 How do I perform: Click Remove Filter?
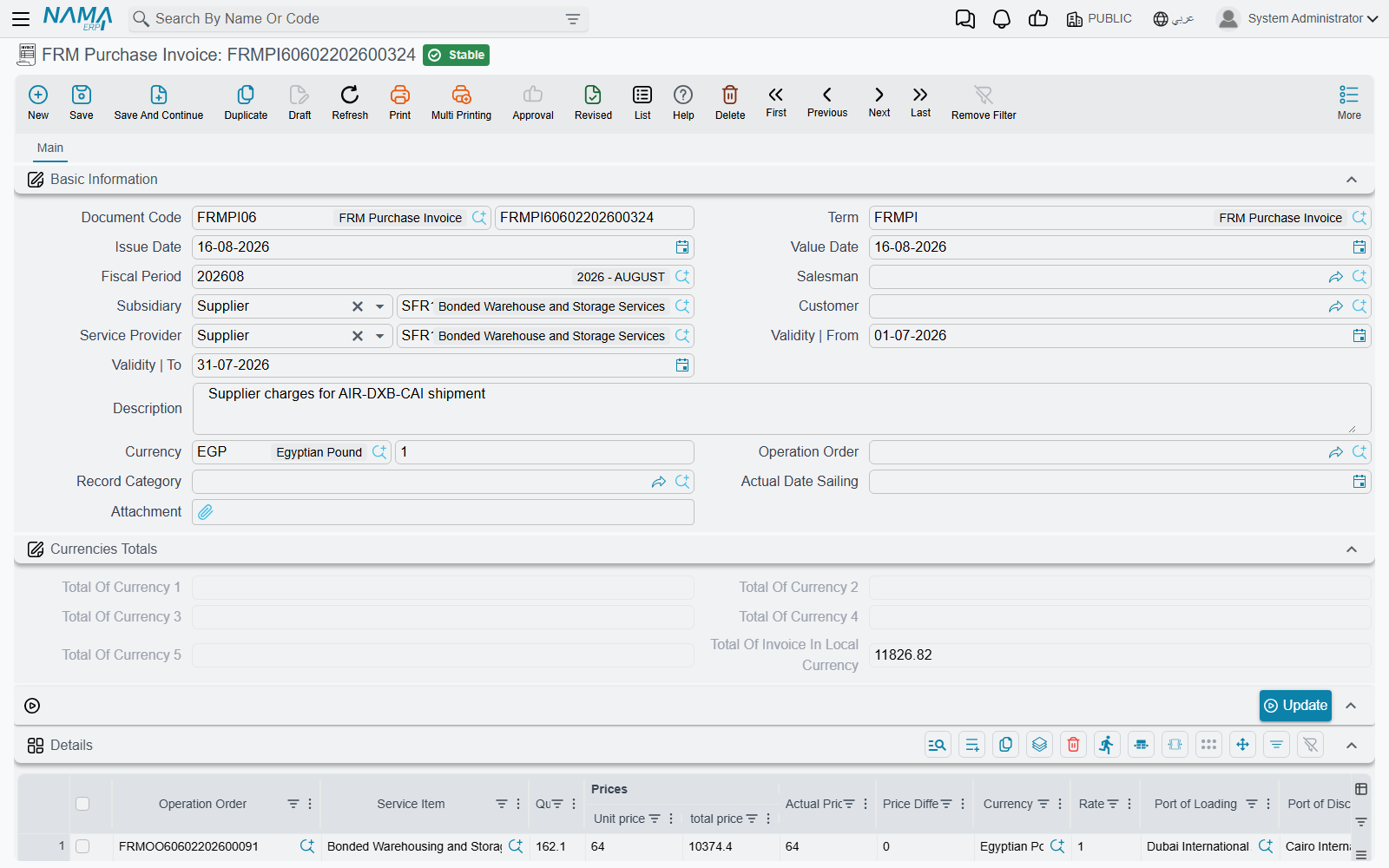pyautogui.click(x=984, y=102)
